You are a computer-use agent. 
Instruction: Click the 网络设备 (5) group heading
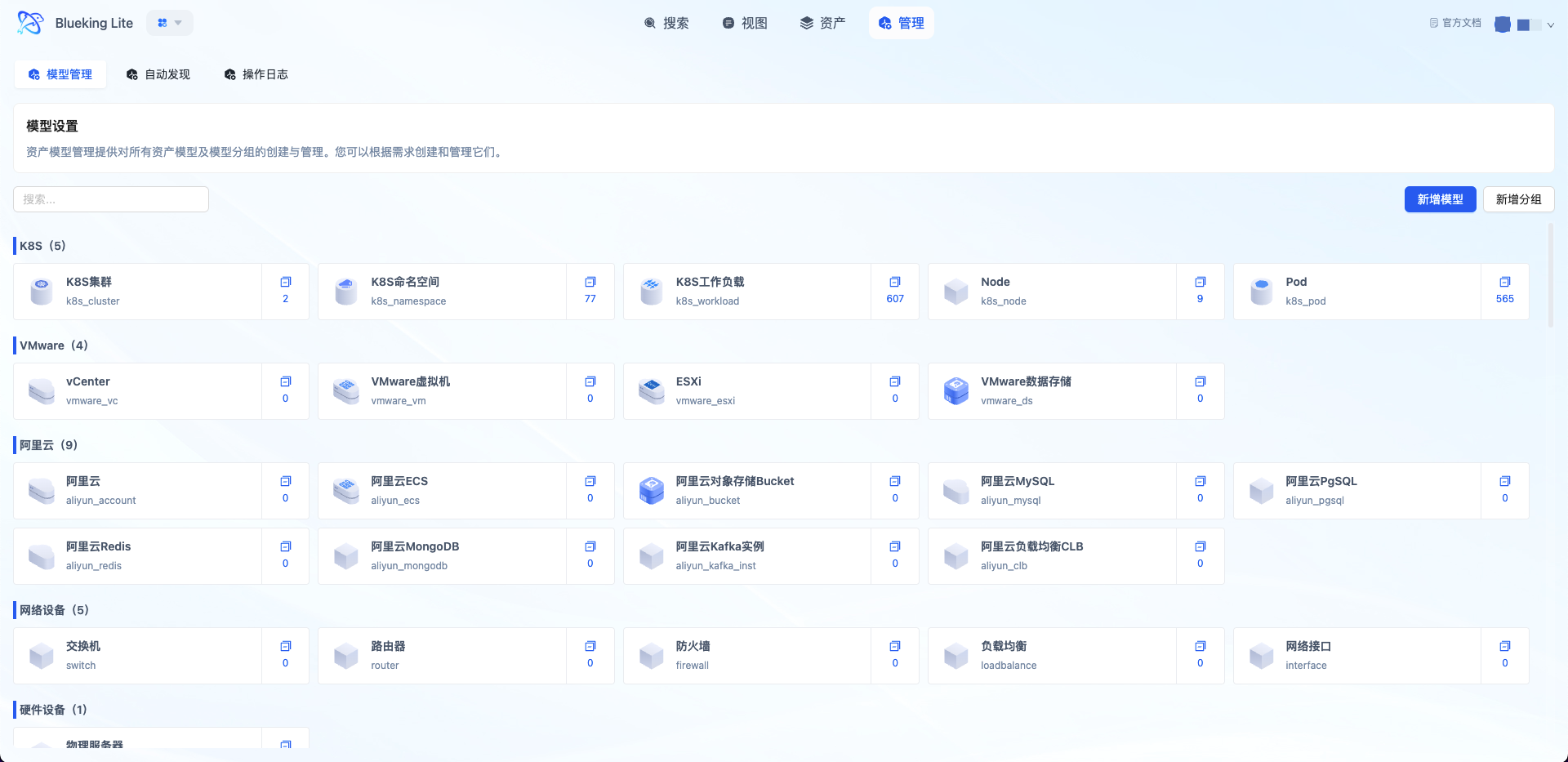click(x=54, y=610)
